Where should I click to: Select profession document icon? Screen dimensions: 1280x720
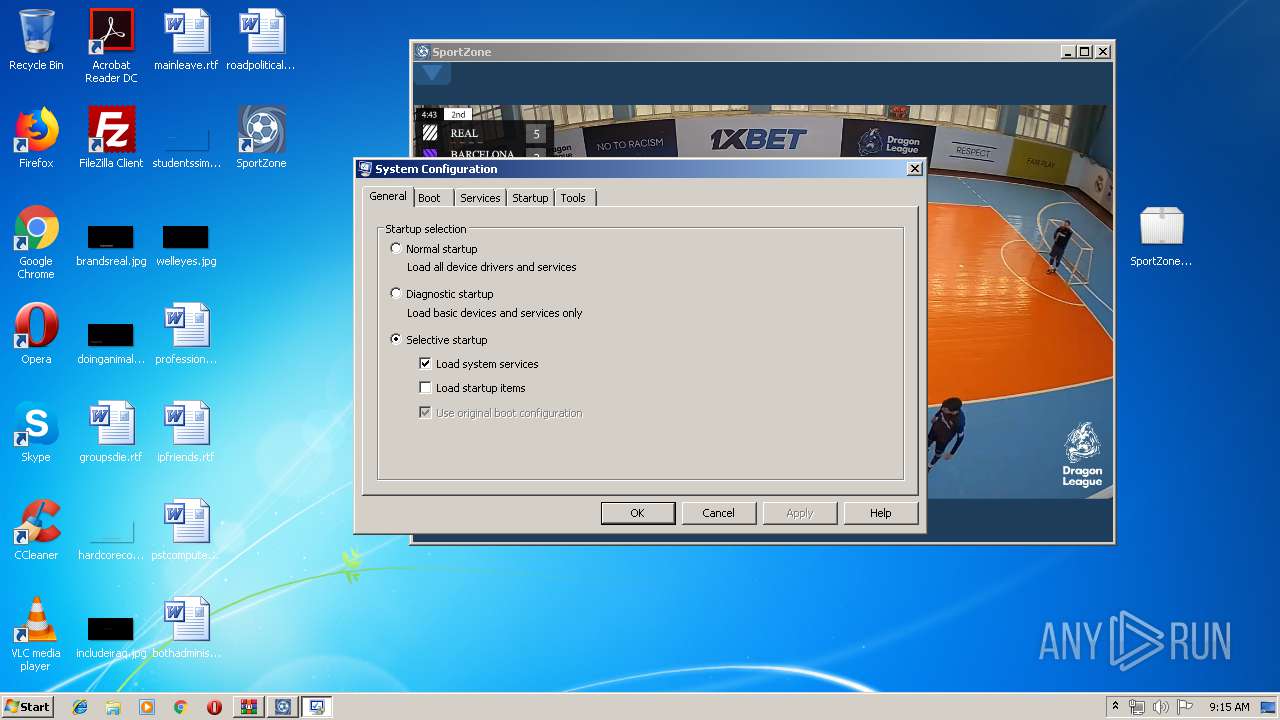(x=186, y=334)
